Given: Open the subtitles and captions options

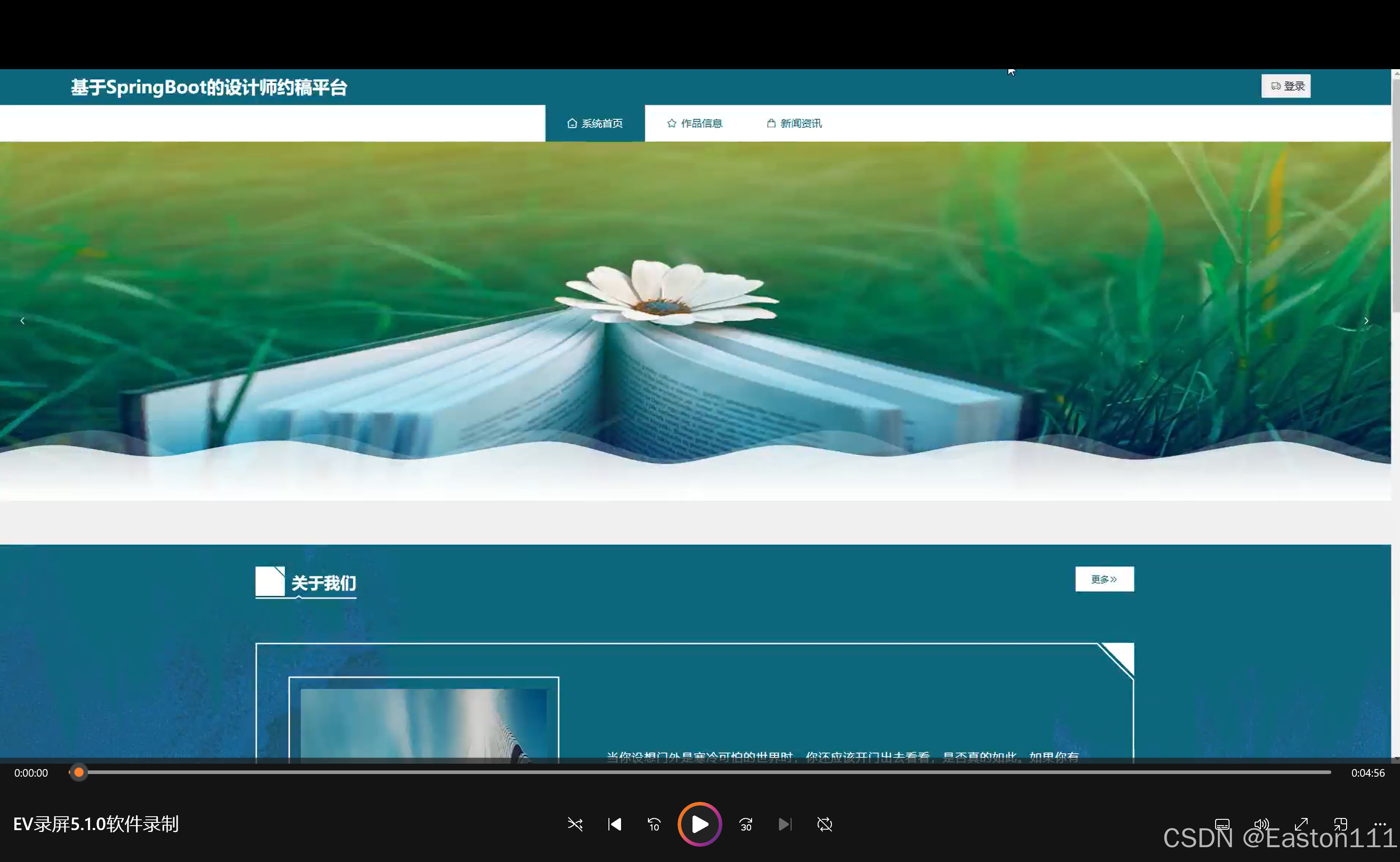Looking at the screenshot, I should [1222, 824].
